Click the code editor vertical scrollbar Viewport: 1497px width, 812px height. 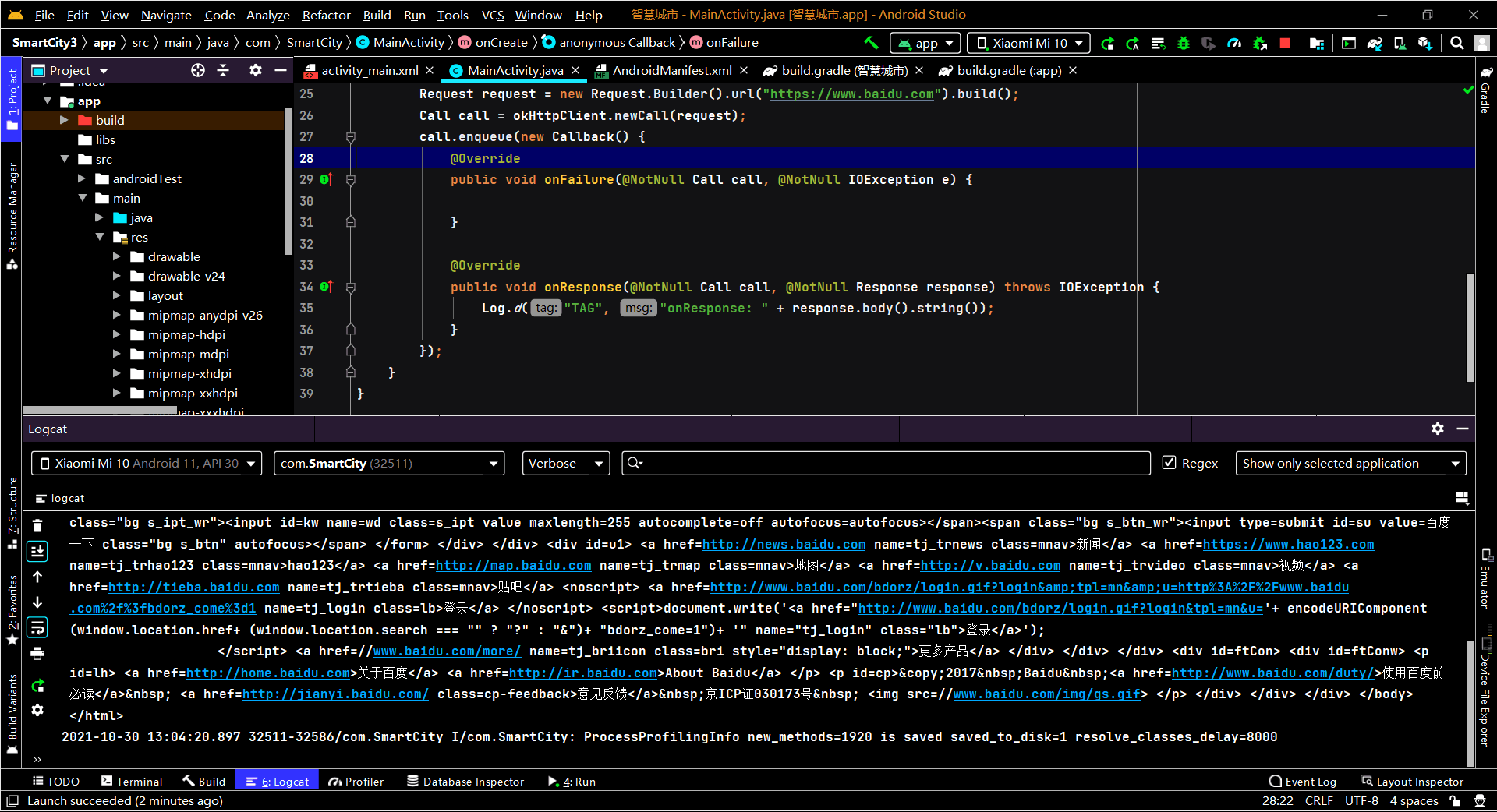[x=1470, y=327]
